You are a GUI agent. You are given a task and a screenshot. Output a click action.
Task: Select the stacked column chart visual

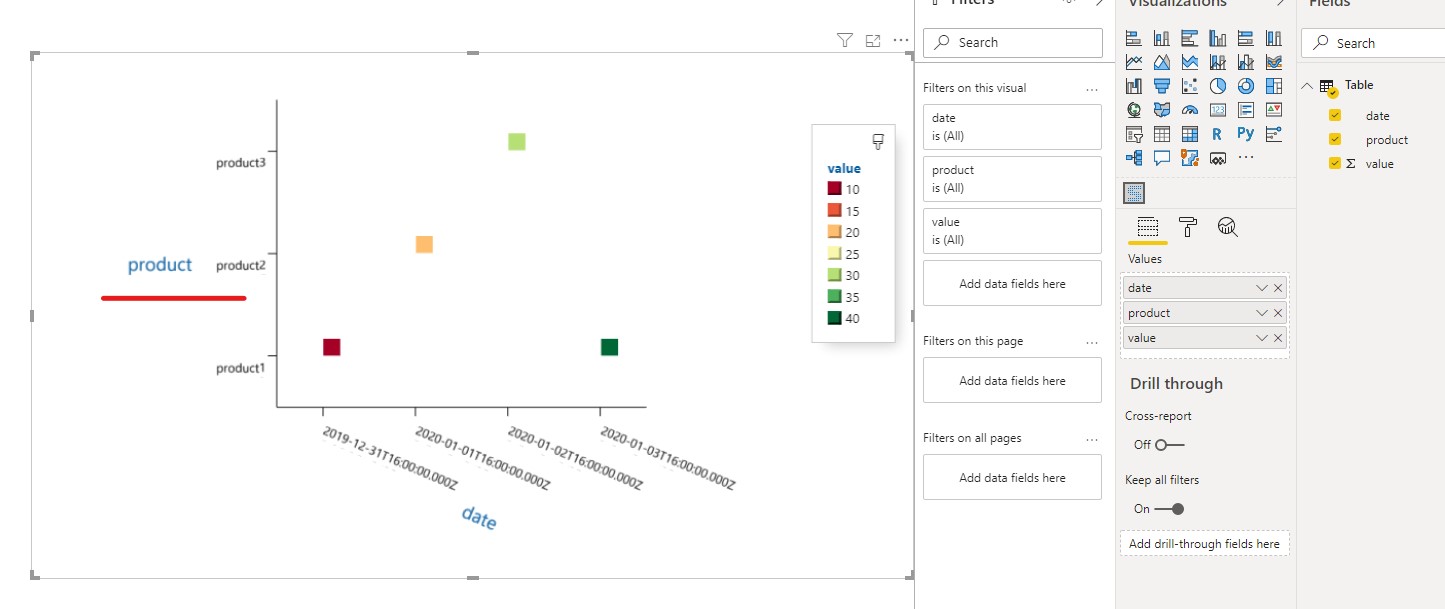pyautogui.click(x=1162, y=39)
